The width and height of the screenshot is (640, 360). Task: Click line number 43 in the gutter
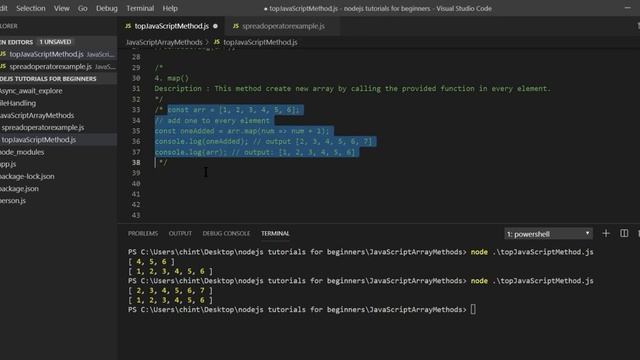[x=136, y=215]
